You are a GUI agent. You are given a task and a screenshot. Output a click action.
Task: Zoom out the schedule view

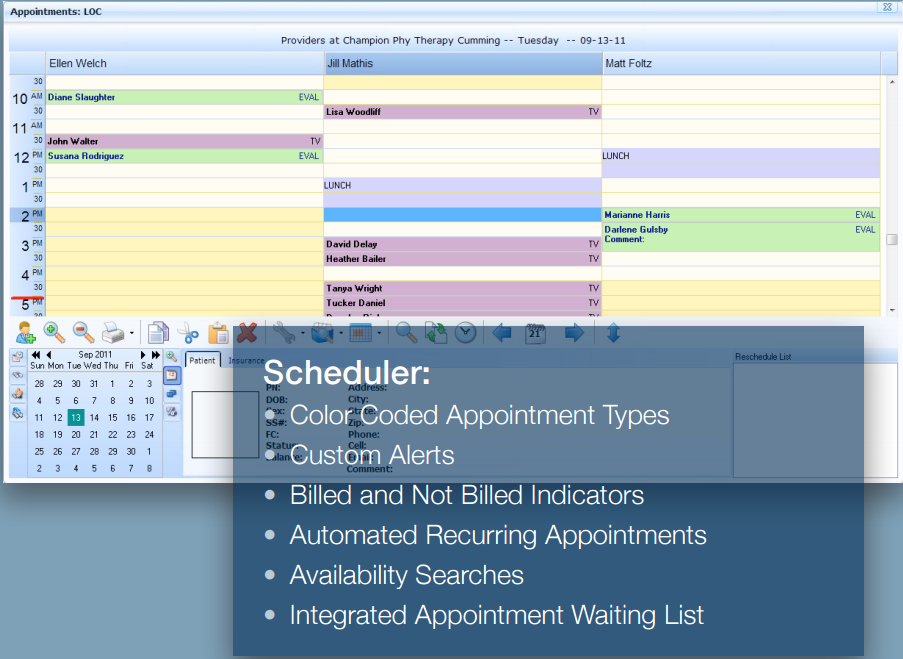pos(84,332)
